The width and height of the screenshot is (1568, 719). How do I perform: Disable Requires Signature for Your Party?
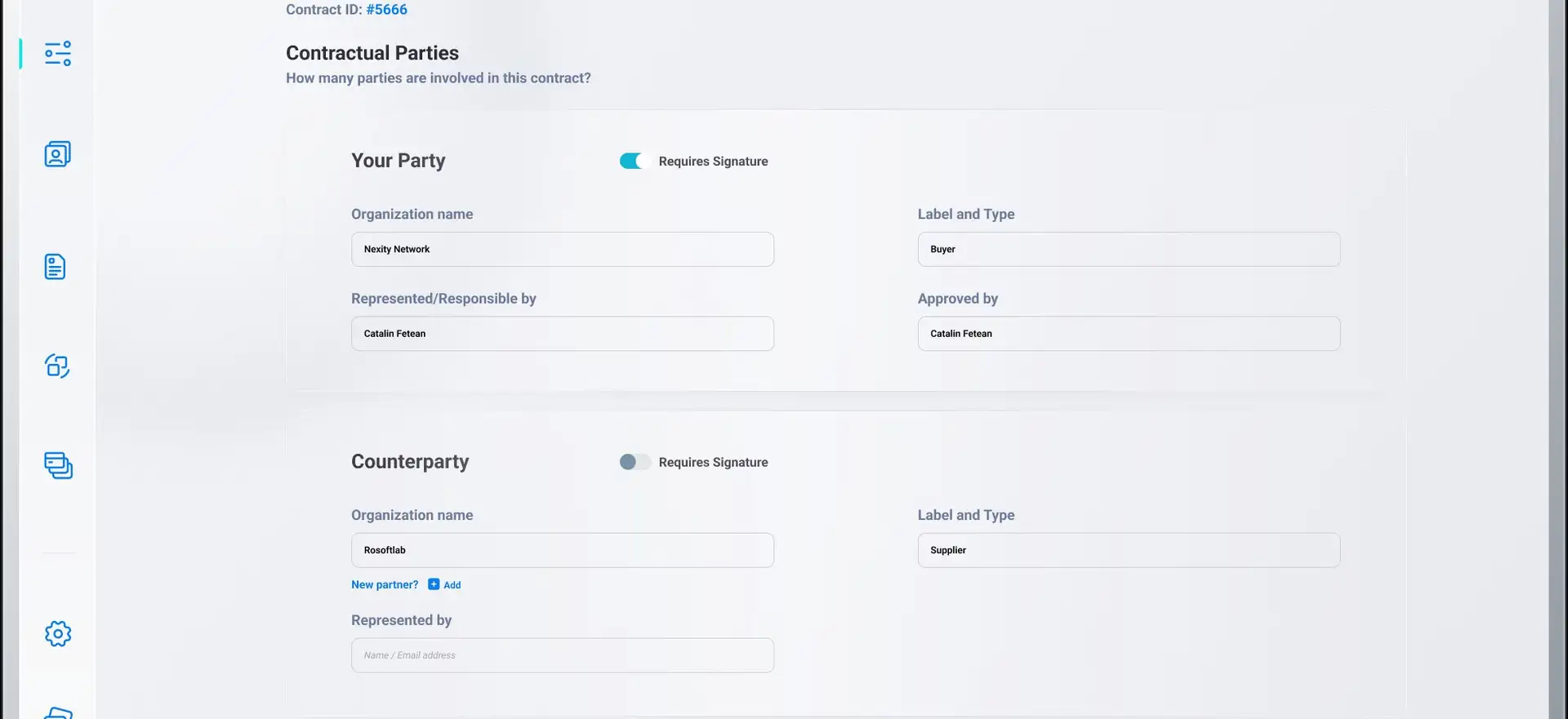coord(635,162)
